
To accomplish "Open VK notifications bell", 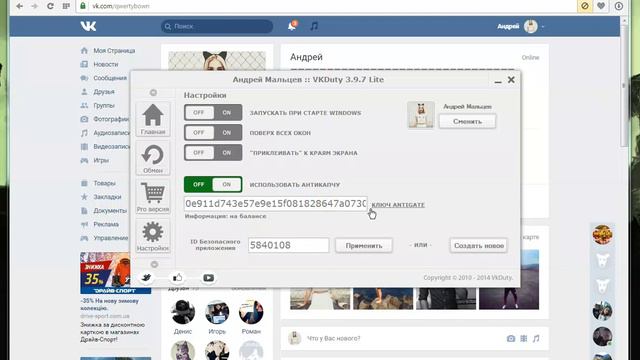I will 292,26.
